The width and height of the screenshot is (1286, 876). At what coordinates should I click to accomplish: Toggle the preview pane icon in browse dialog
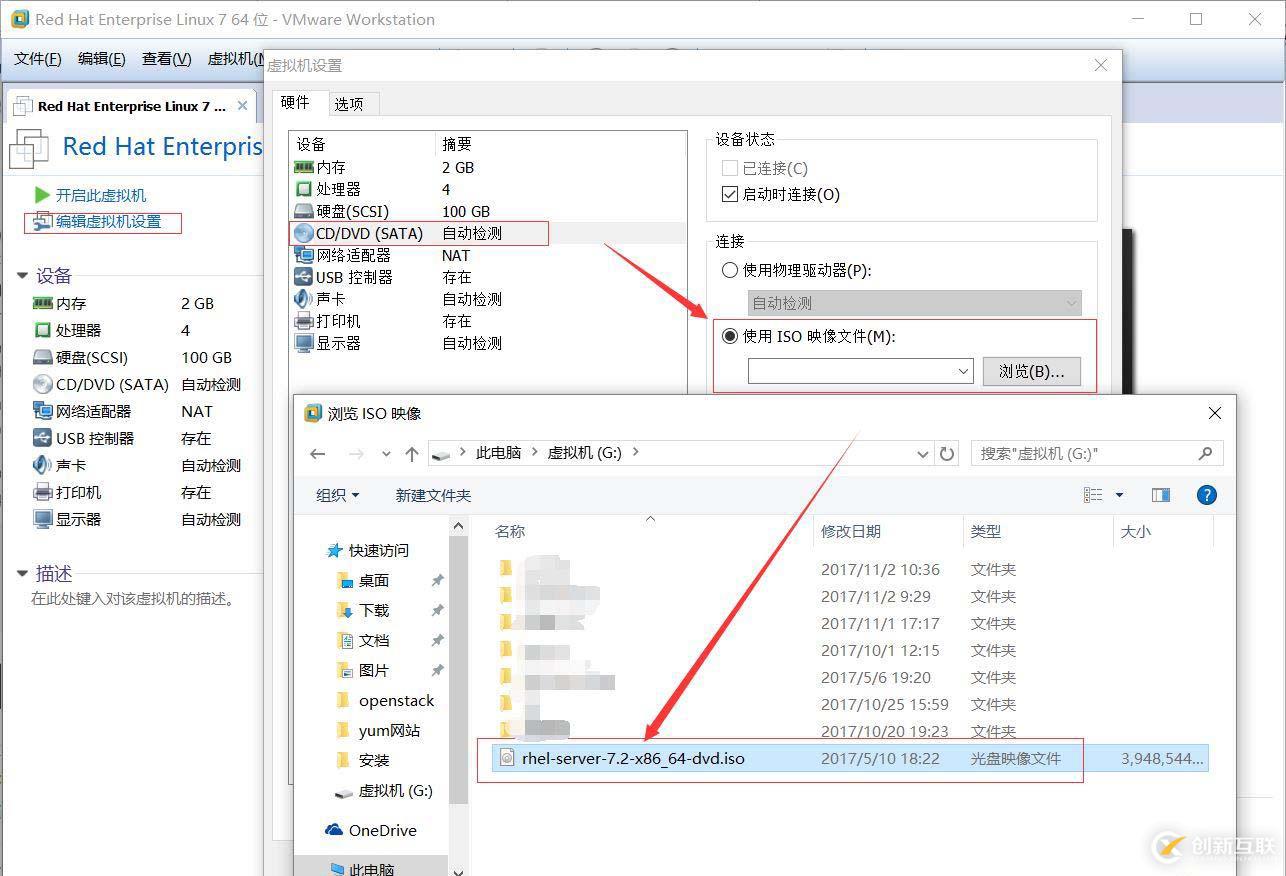coord(1161,495)
